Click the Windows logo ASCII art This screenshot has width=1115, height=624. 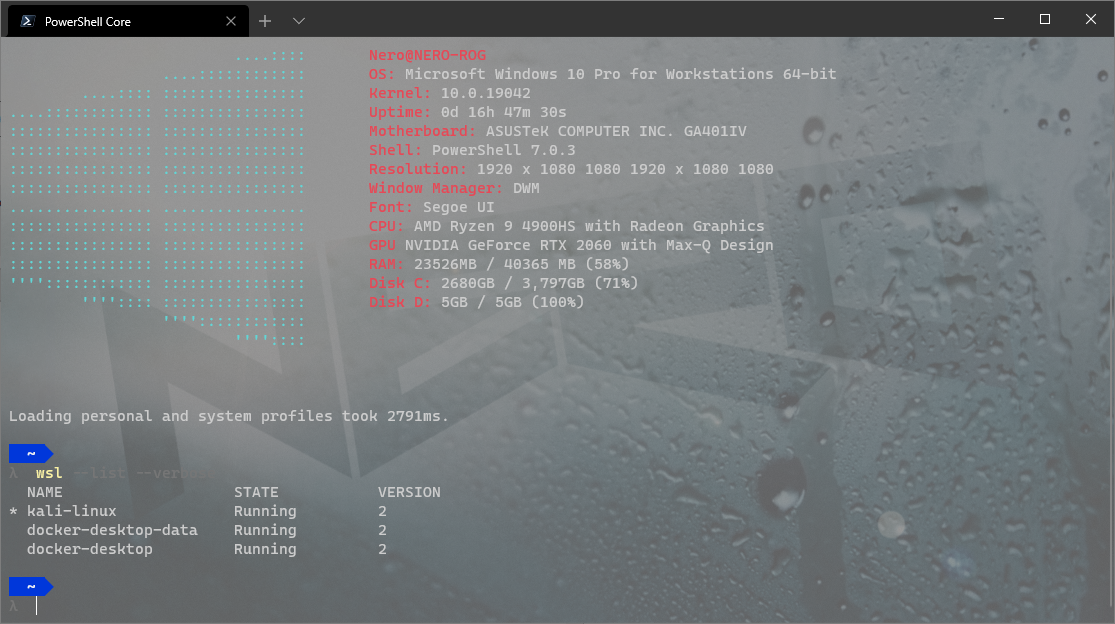click(157, 198)
